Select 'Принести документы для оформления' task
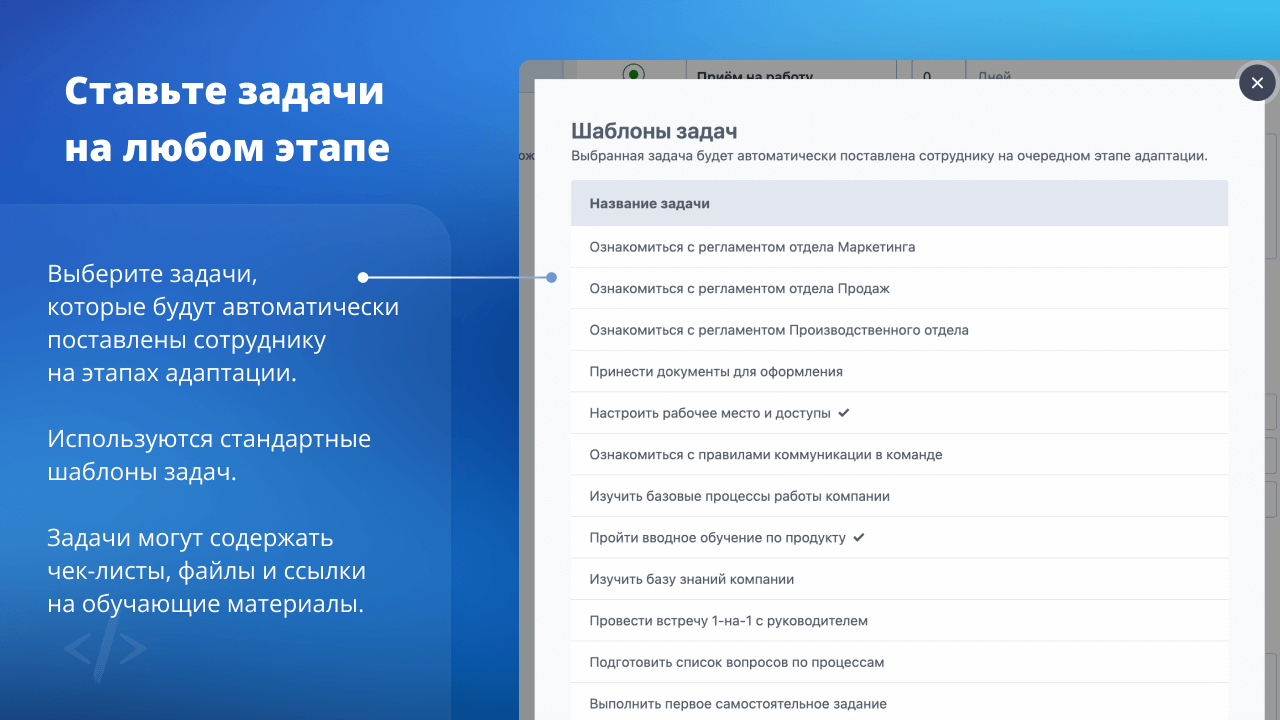This screenshot has height=720, width=1280. tap(899, 372)
